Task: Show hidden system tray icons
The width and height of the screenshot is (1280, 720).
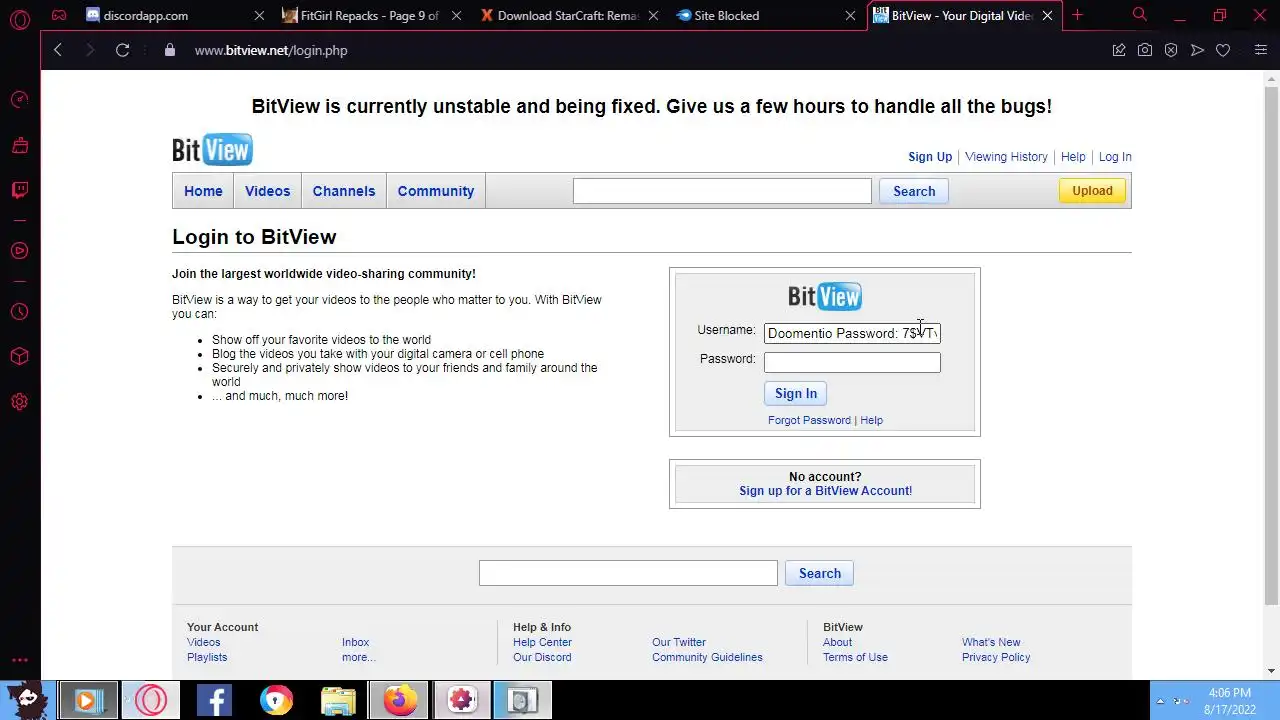Action: [x=1160, y=701]
